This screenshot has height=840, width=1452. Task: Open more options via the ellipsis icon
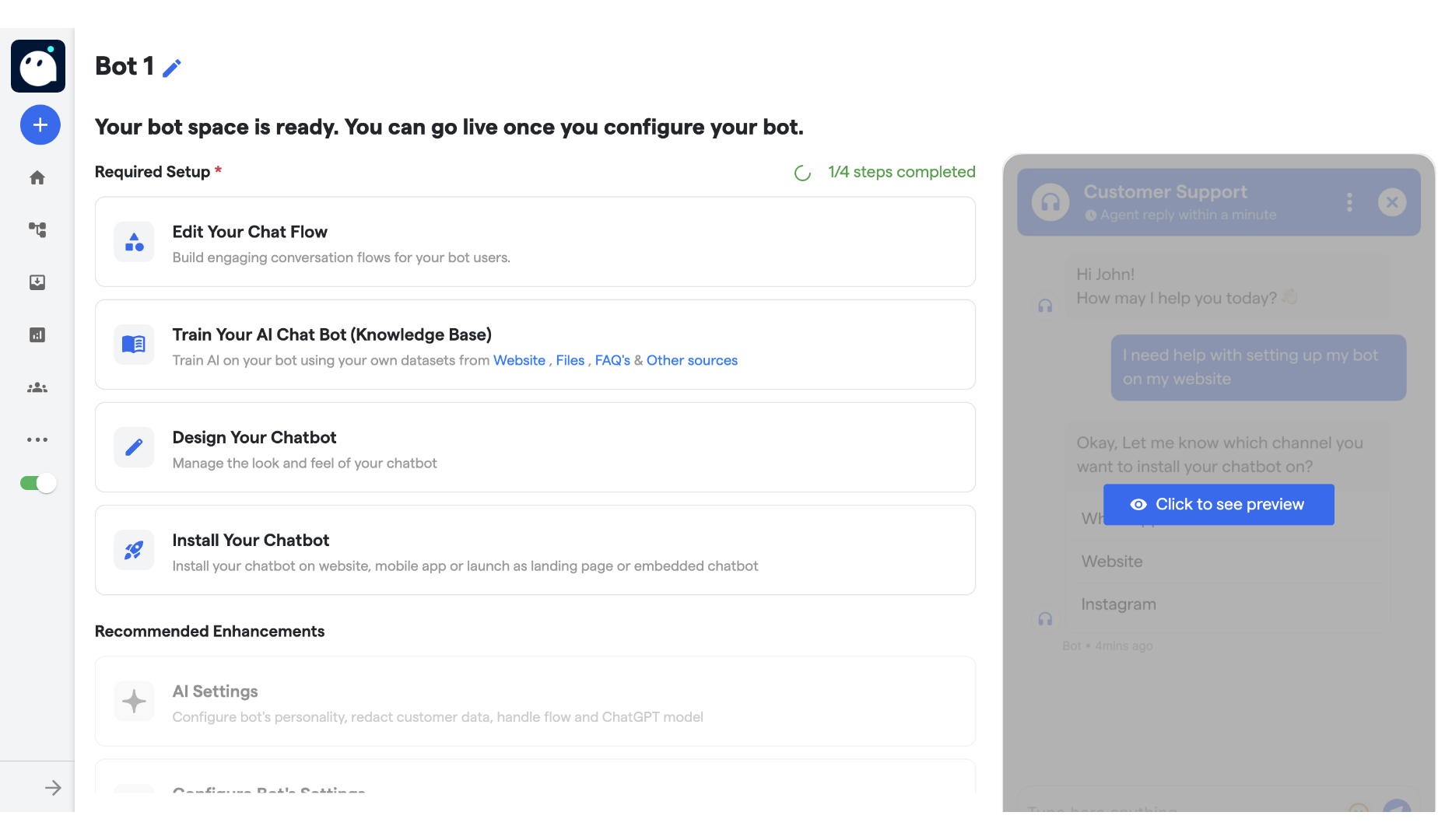(37, 439)
